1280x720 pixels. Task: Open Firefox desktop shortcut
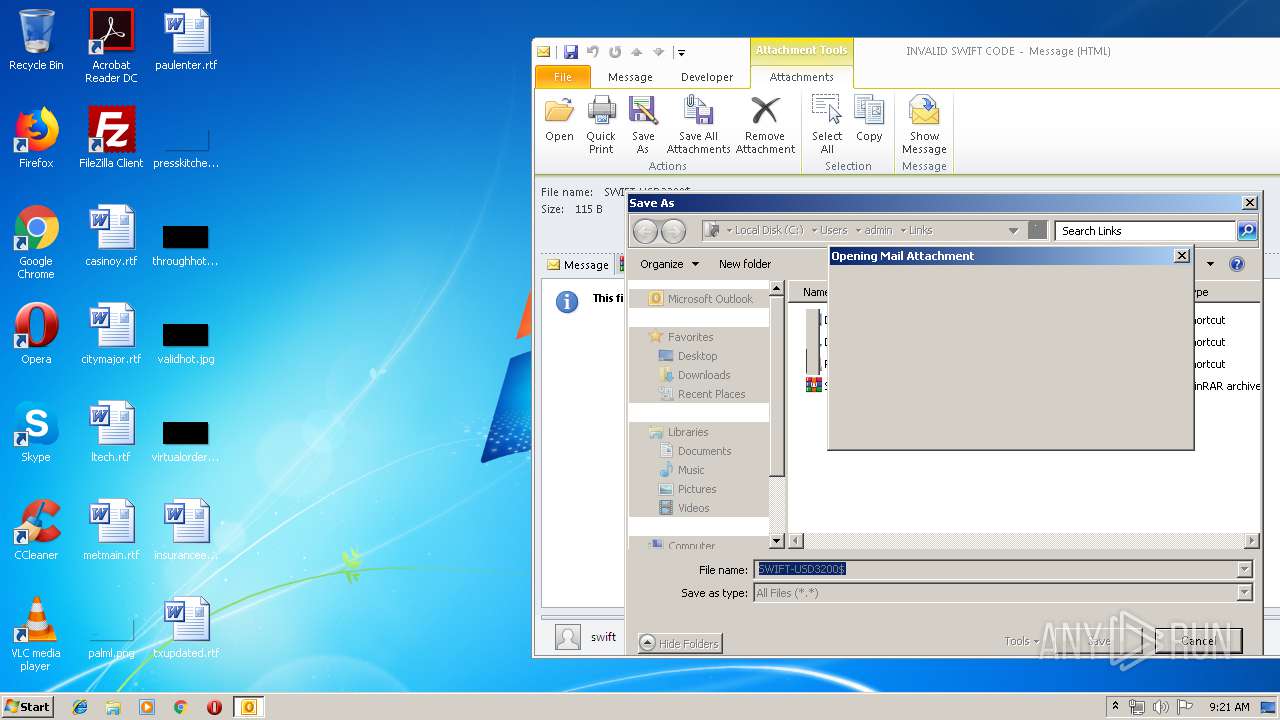coord(36,138)
